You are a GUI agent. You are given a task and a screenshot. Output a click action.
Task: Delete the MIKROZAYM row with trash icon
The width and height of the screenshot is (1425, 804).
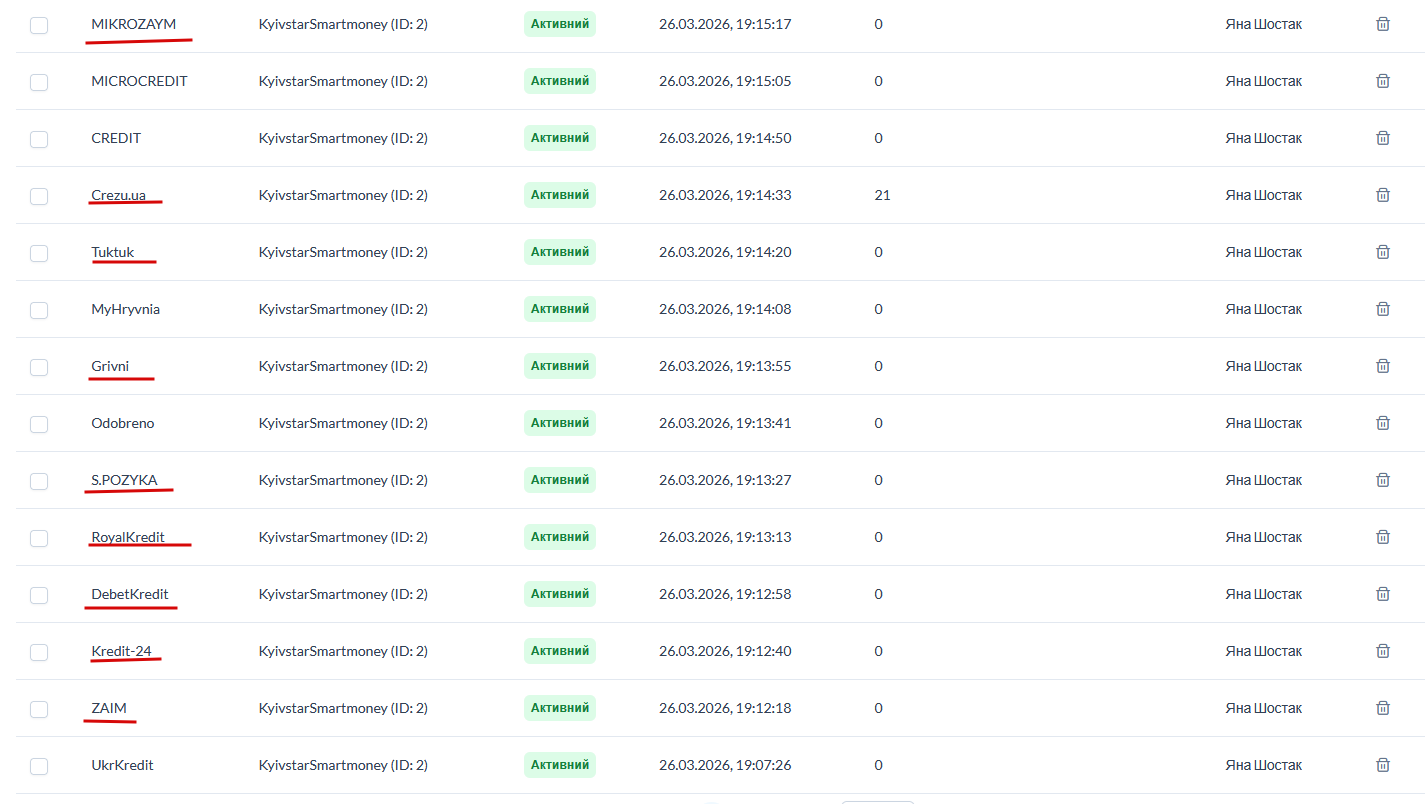[x=1383, y=24]
